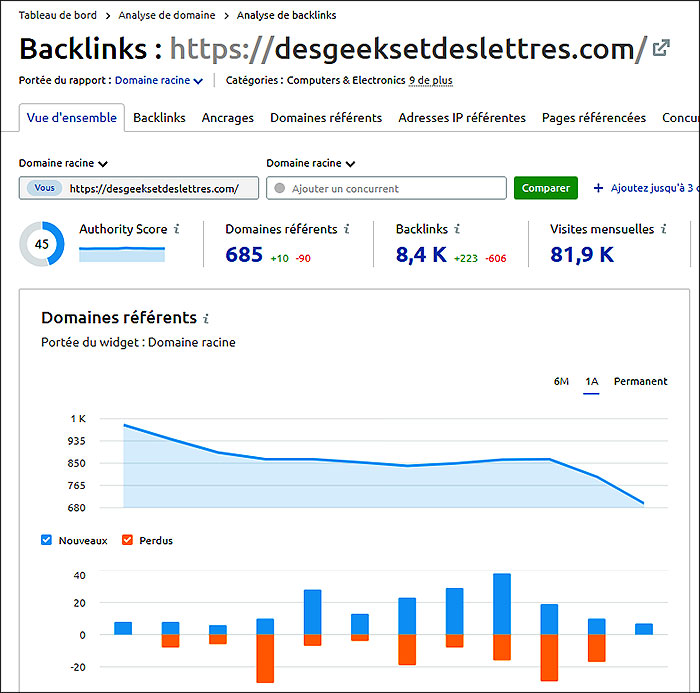The width and height of the screenshot is (700, 693).
Task: Click the tallest blue Nouveaux bar
Action: pos(502,604)
